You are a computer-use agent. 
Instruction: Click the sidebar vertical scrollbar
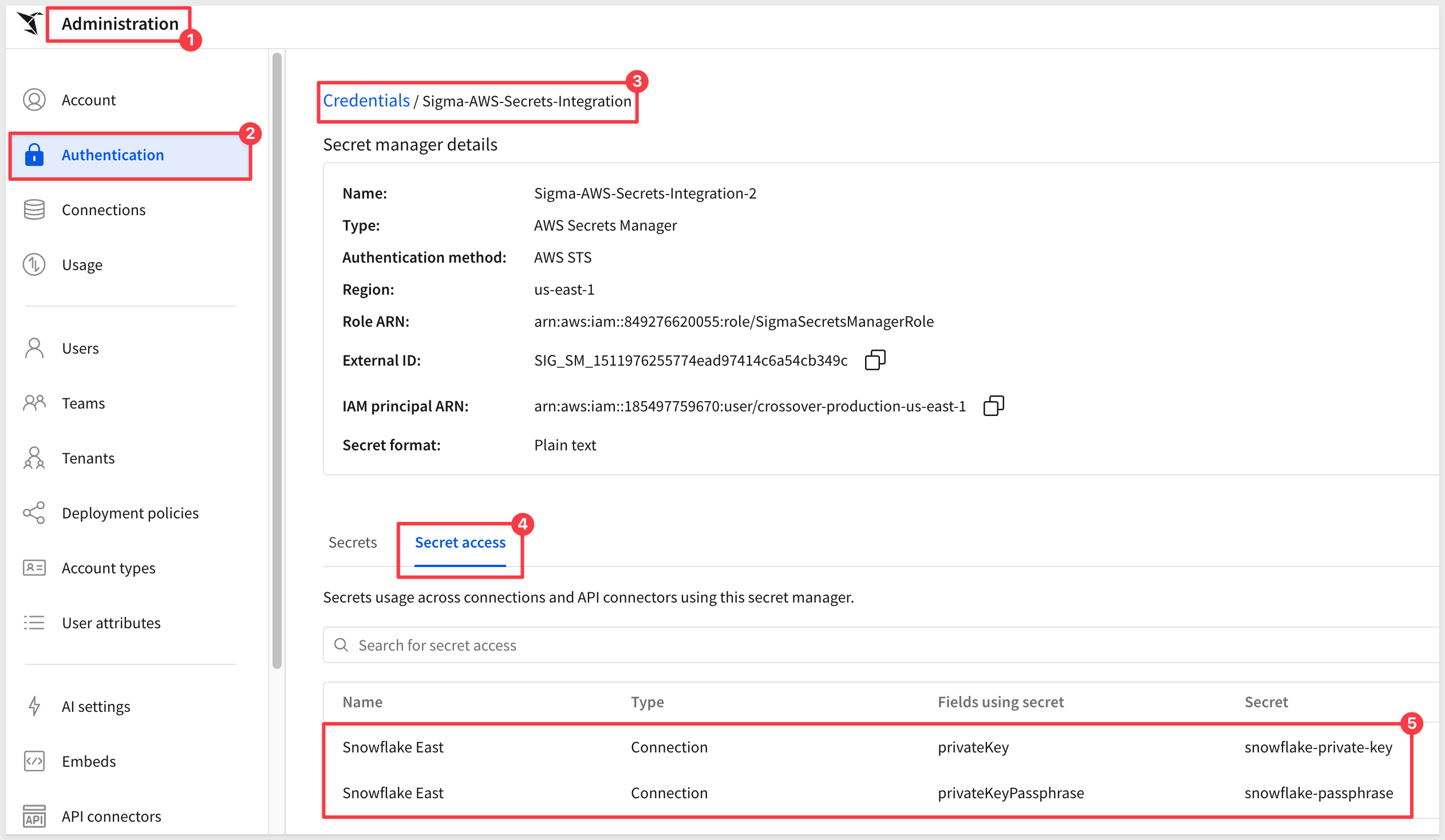277,361
